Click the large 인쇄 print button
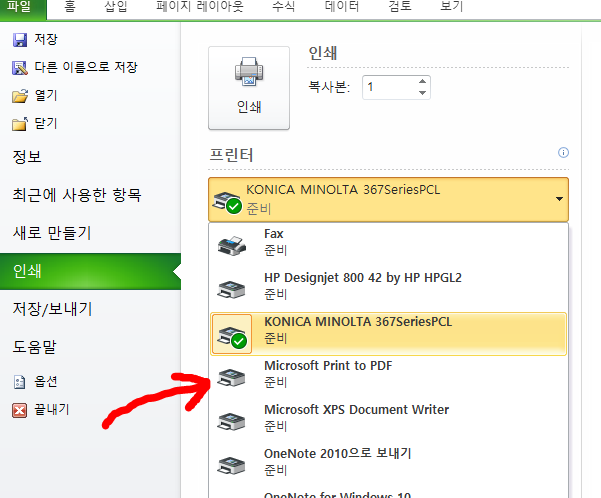Image resolution: width=601 pixels, height=498 pixels. click(x=249, y=88)
